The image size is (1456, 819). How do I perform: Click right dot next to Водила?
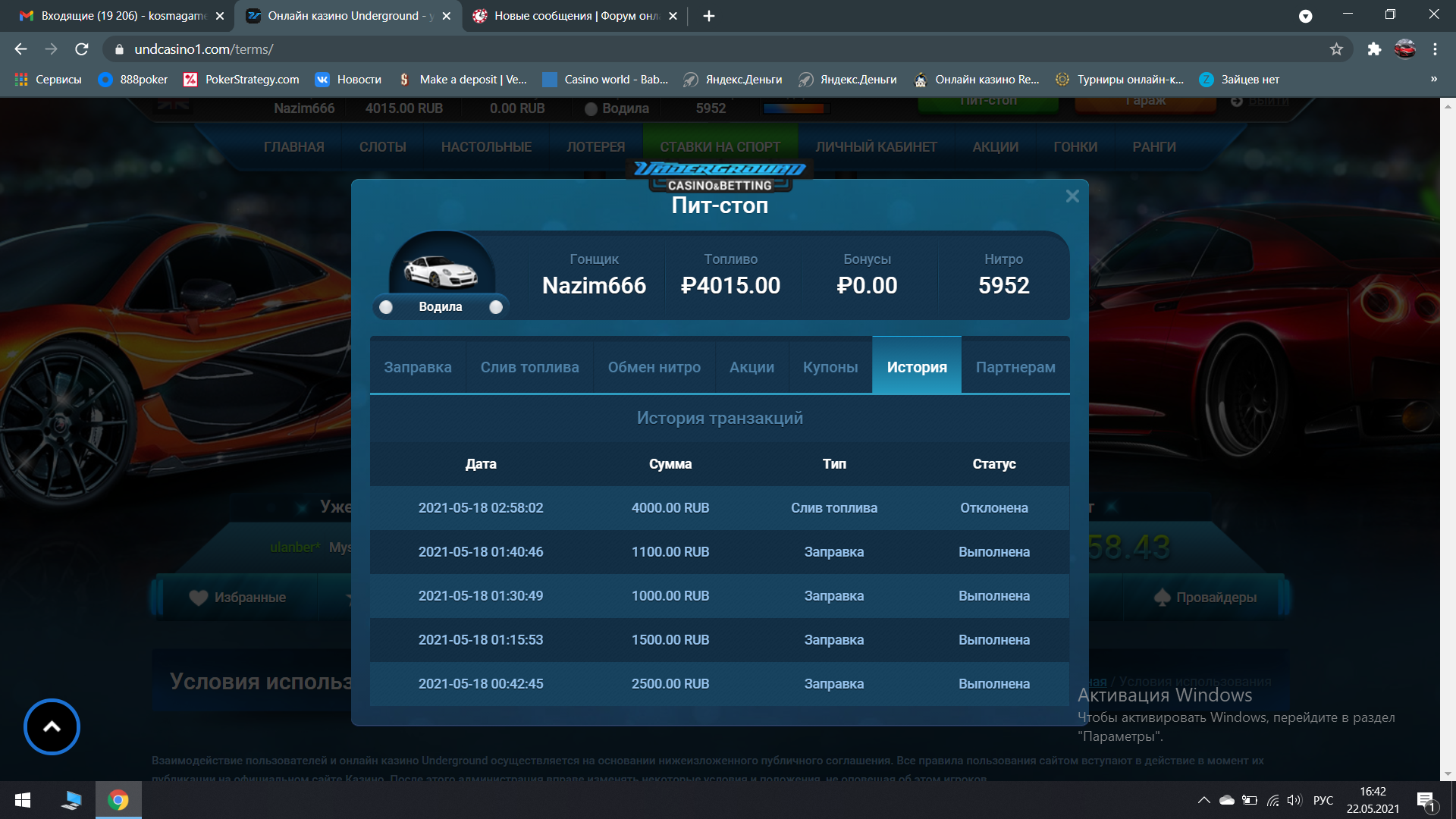tap(496, 307)
